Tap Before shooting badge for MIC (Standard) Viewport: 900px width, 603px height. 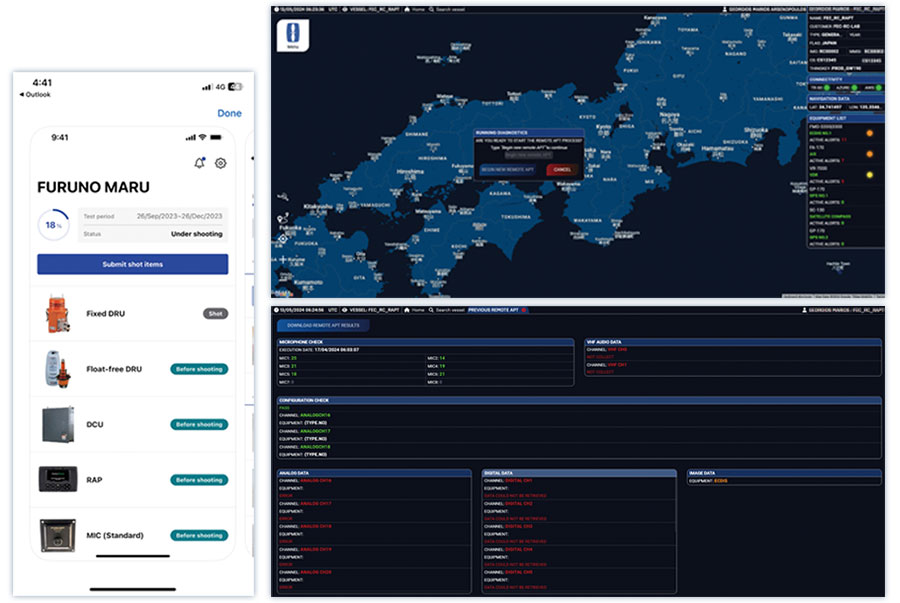point(199,535)
